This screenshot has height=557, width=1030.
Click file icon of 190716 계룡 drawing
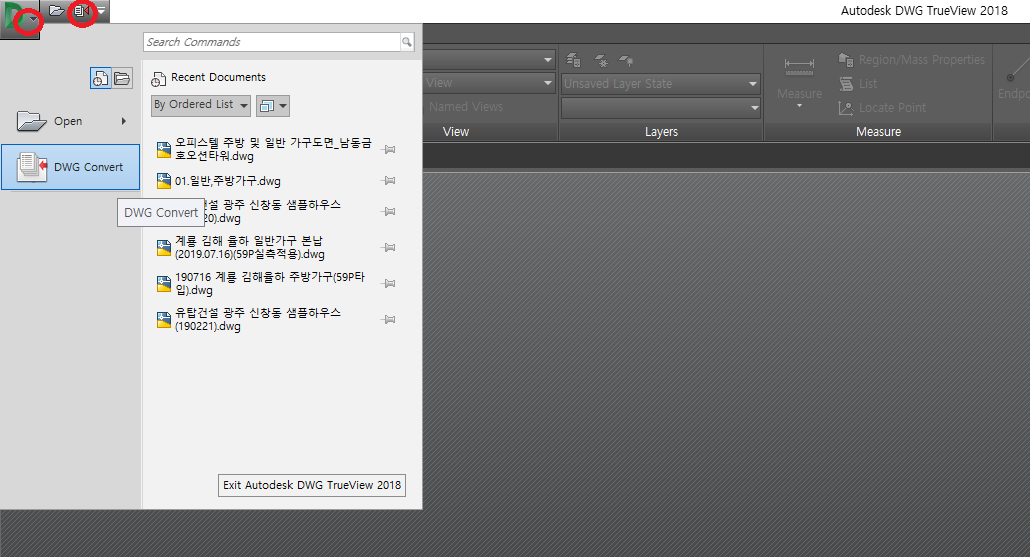click(x=164, y=284)
